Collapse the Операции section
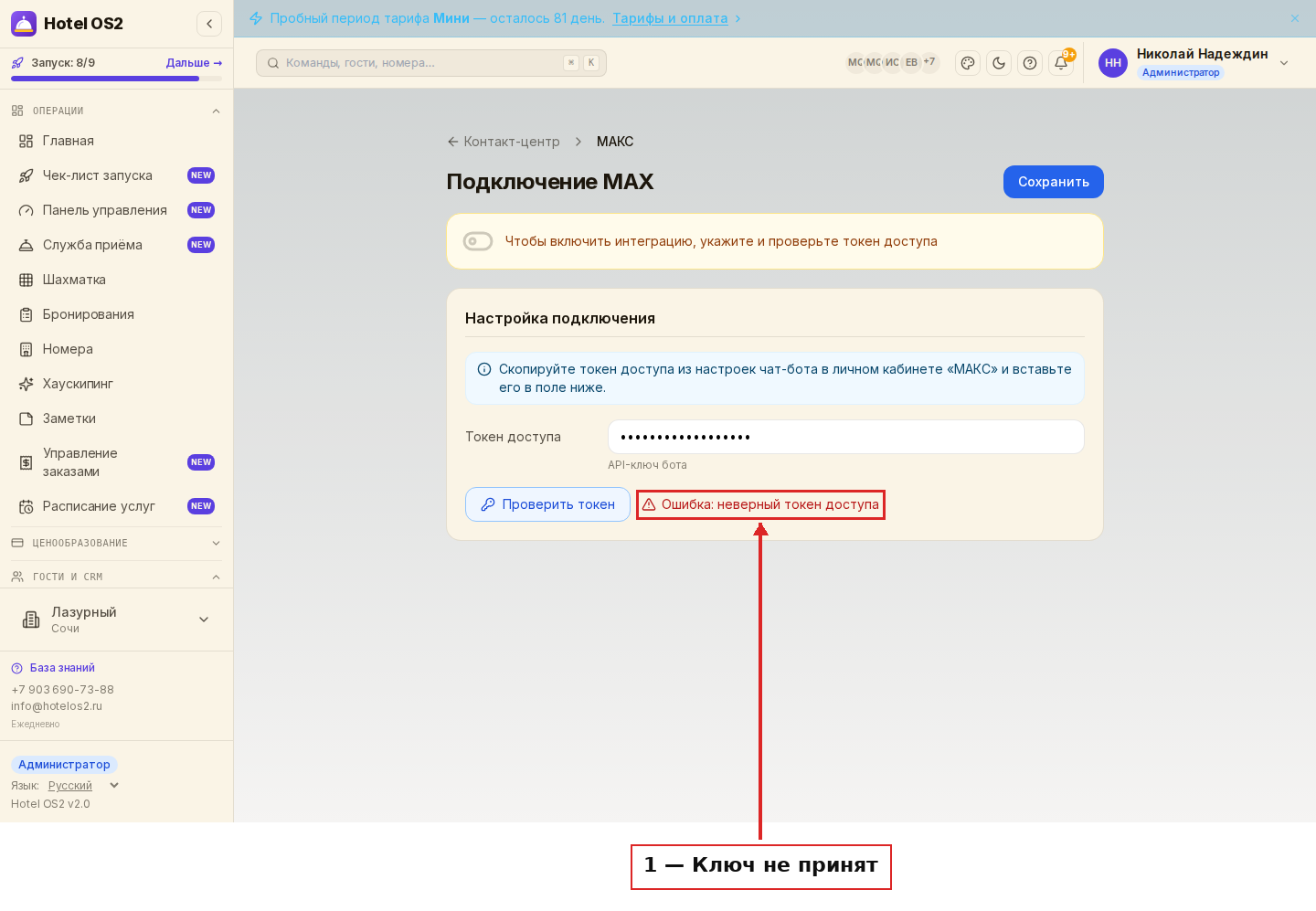The height and width of the screenshot is (911, 1316). 216,111
